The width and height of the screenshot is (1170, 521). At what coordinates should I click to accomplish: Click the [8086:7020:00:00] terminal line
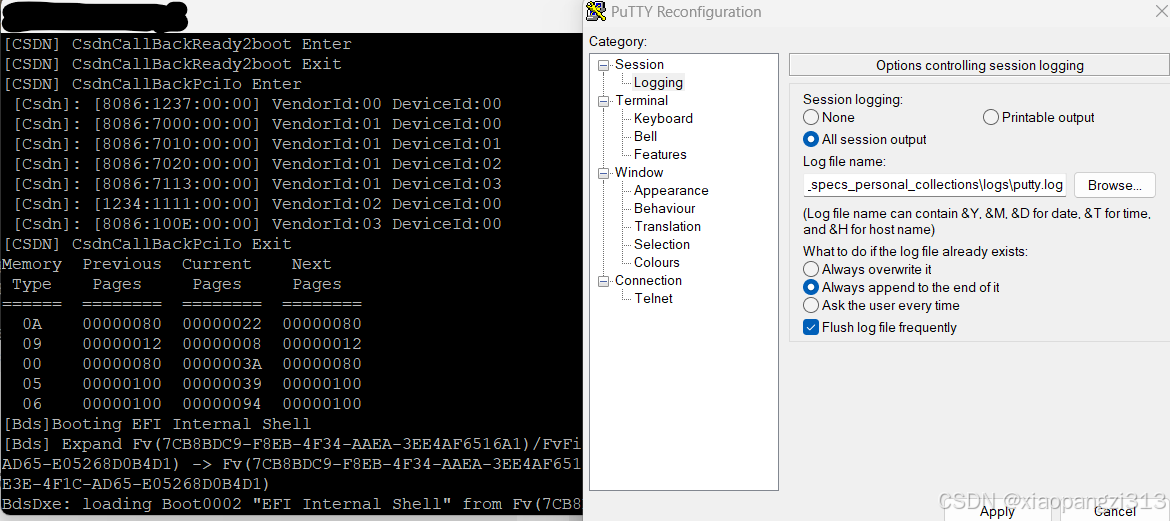click(x=257, y=164)
